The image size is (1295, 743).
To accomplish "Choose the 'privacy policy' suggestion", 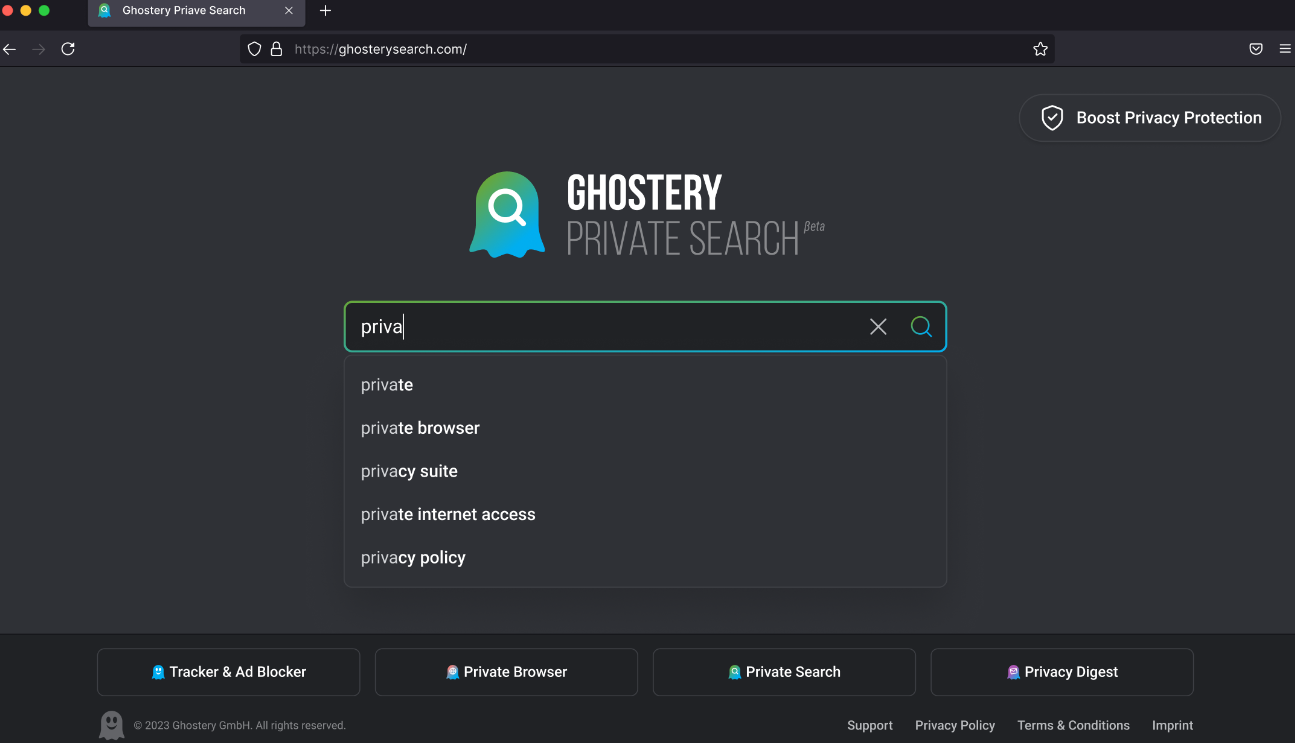I will [645, 557].
